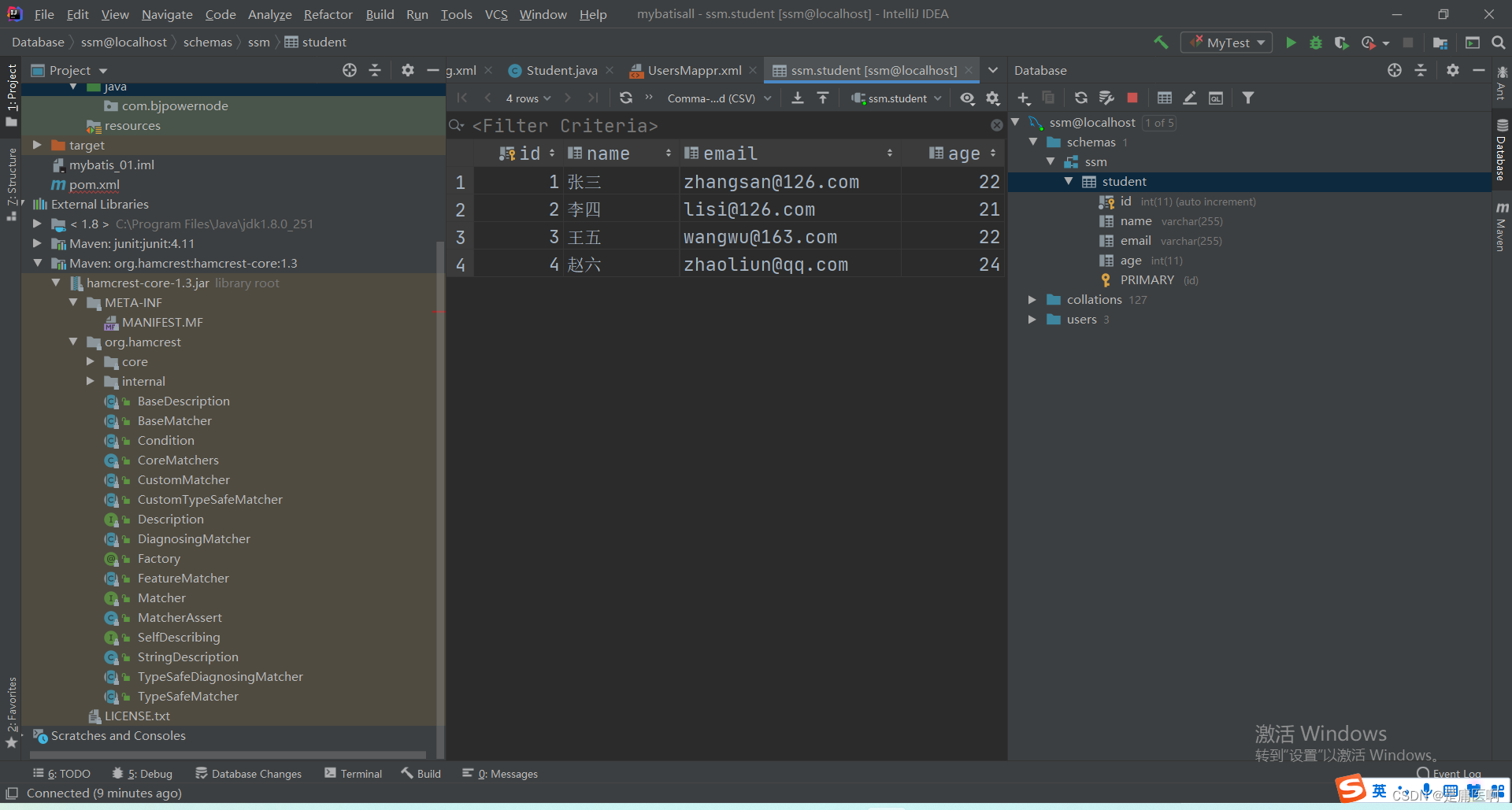Run MyTest with coverage shield icon
Image resolution: width=1512 pixels, height=810 pixels.
[x=1341, y=43]
